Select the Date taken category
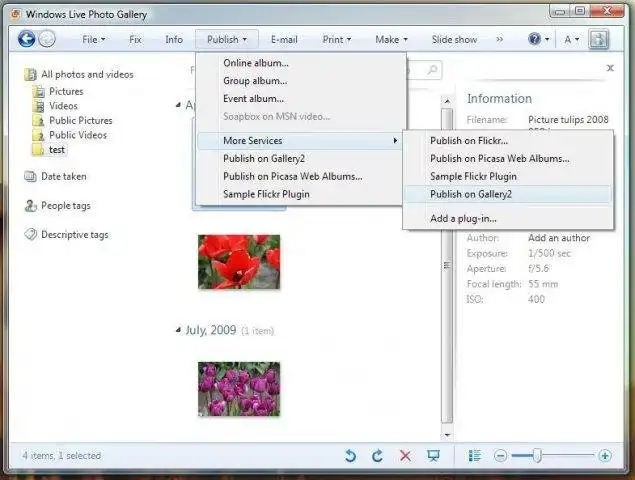This screenshot has width=635, height=480. click(64, 177)
